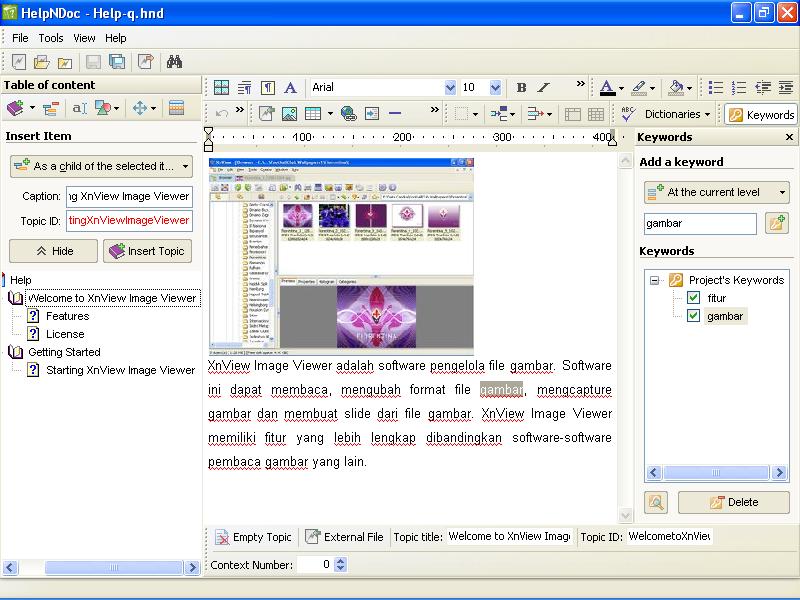Collapse the Project's Keywords tree node
Screen dimensions: 800x600
point(654,280)
